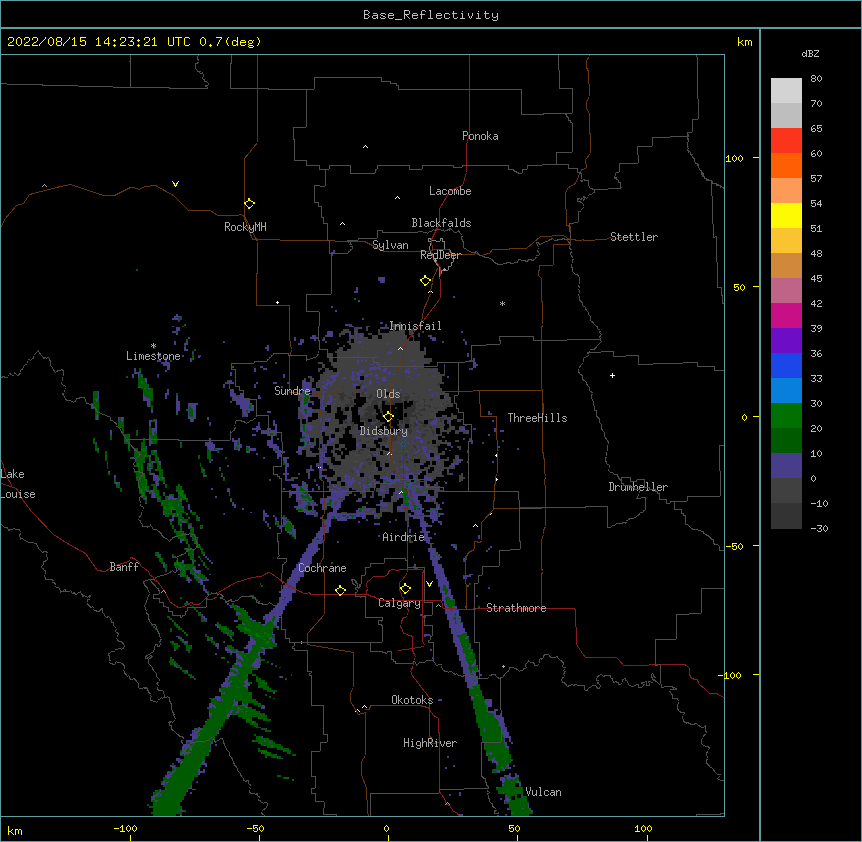
Task: Click yellow radar site marker near Olds
Action: [x=388, y=417]
